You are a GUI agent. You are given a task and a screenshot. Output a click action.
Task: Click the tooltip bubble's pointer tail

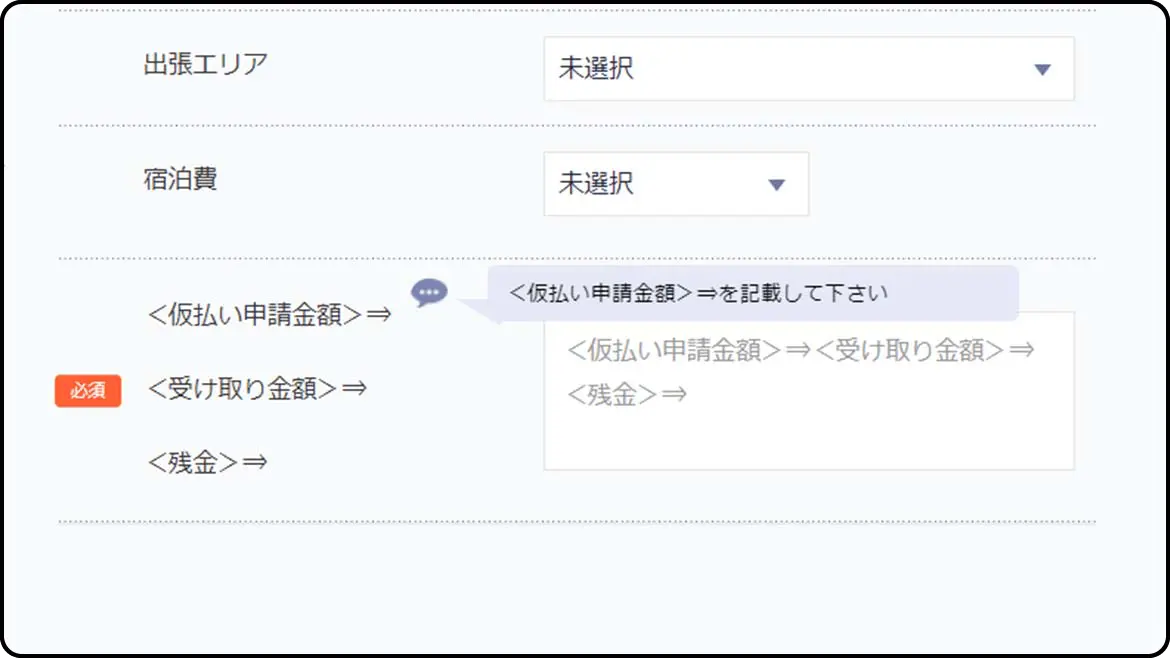[482, 313]
